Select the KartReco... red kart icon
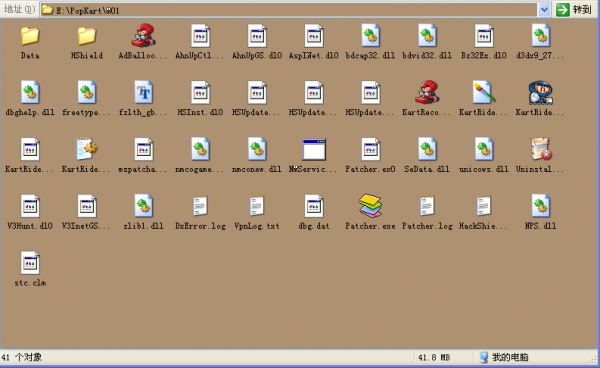Screen dimensions: 600x368 [427, 92]
